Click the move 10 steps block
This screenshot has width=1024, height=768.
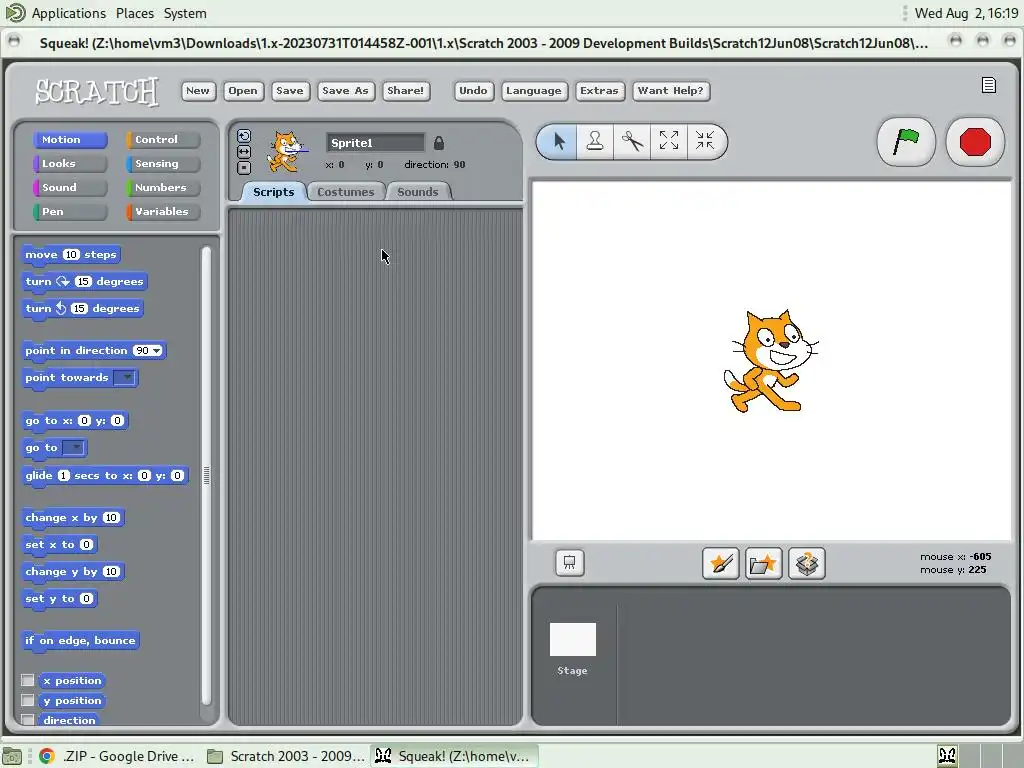(x=71, y=255)
